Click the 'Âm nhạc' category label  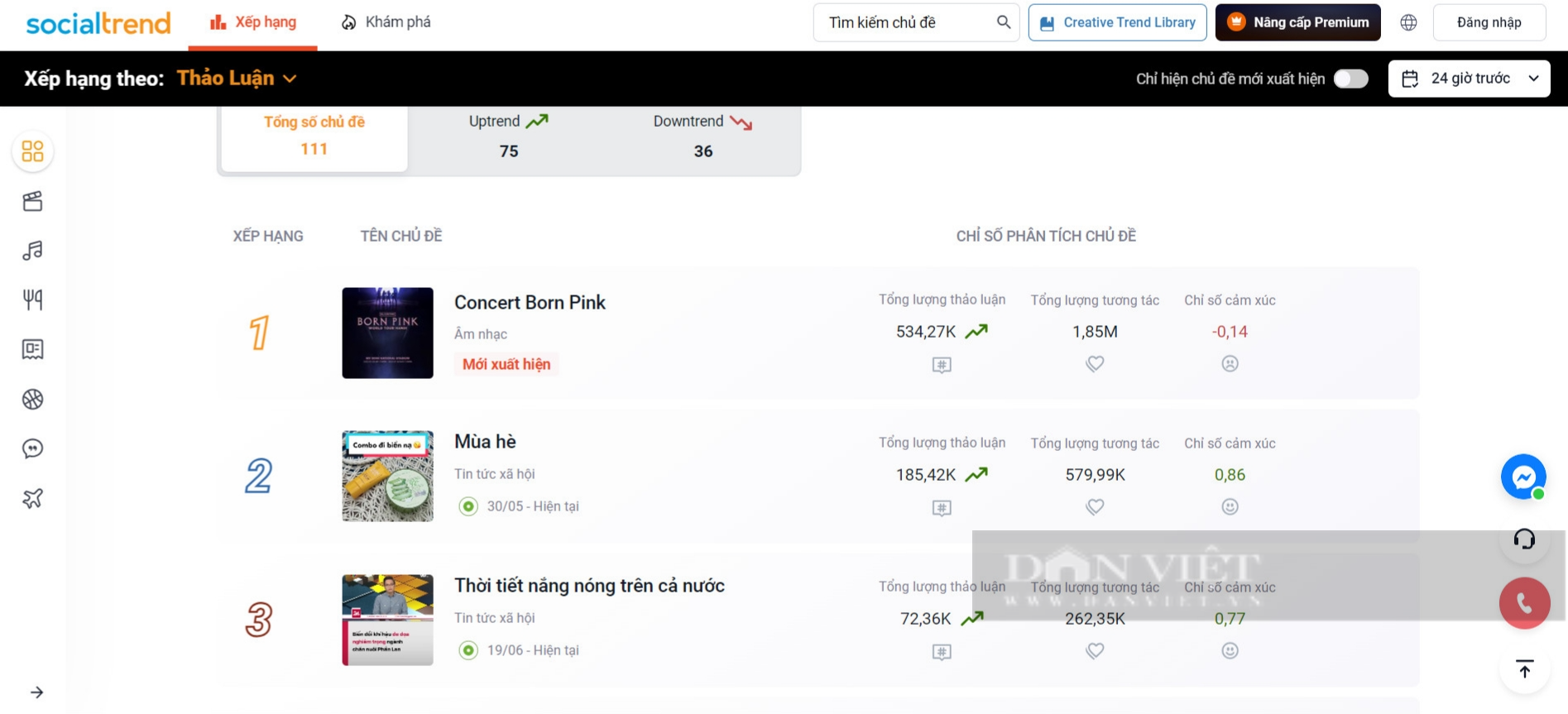point(481,334)
